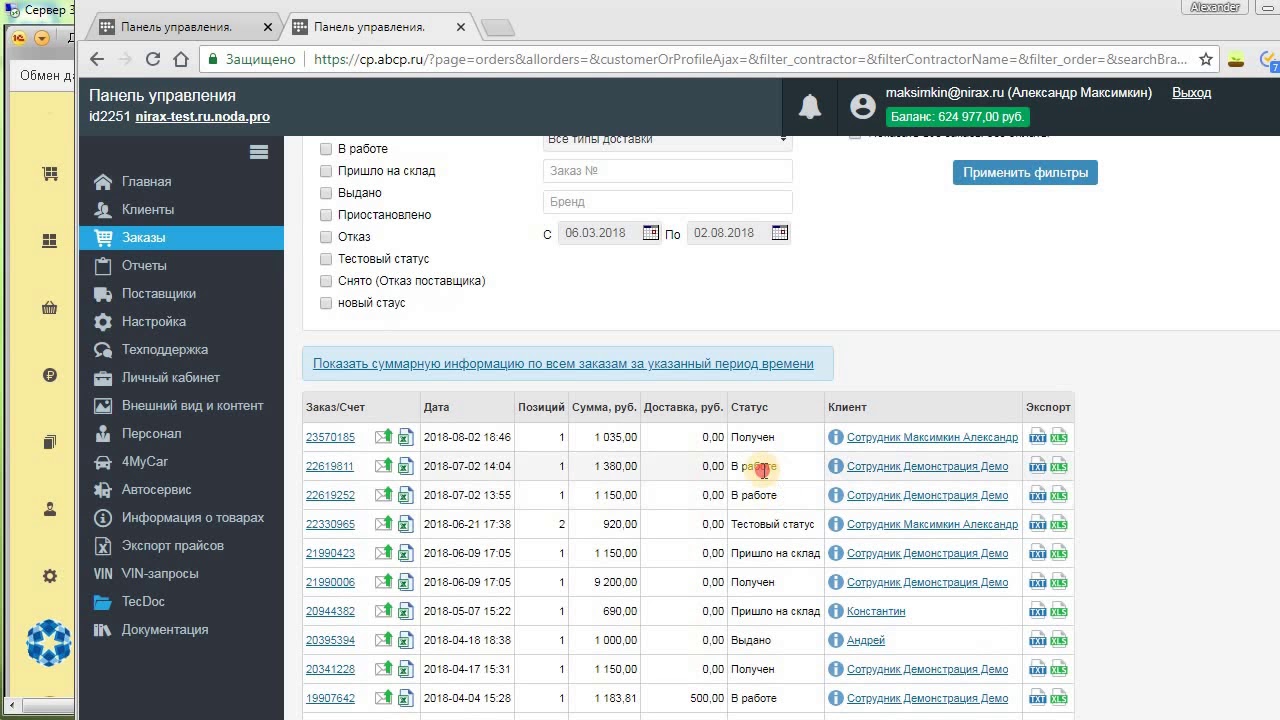Open client link 'Константин'
The width and height of the screenshot is (1280, 720).
point(876,611)
